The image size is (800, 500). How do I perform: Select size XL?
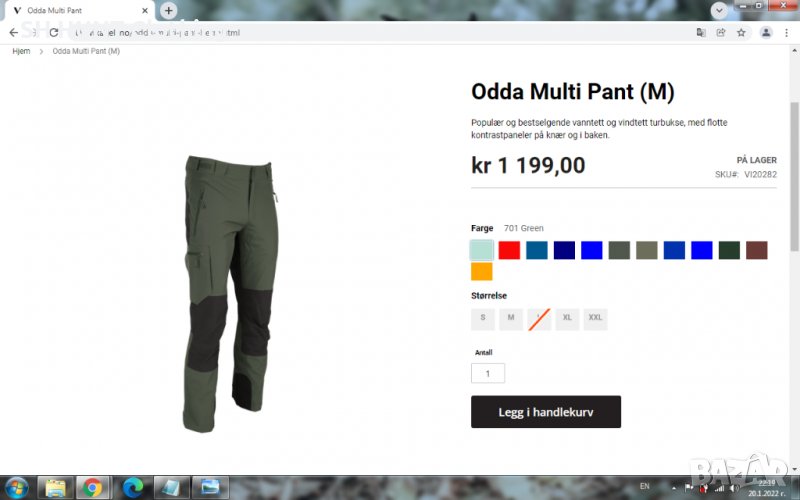point(567,319)
